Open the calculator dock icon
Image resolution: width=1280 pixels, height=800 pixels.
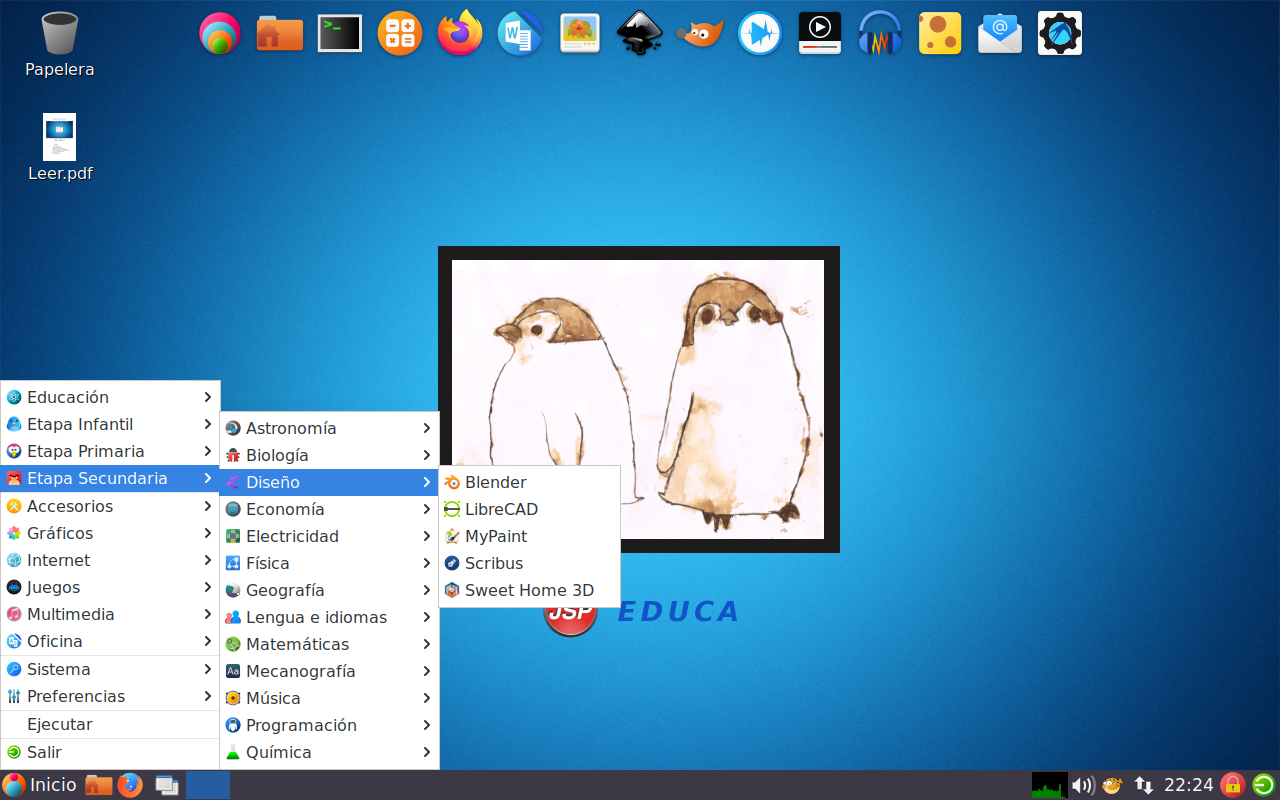point(400,33)
